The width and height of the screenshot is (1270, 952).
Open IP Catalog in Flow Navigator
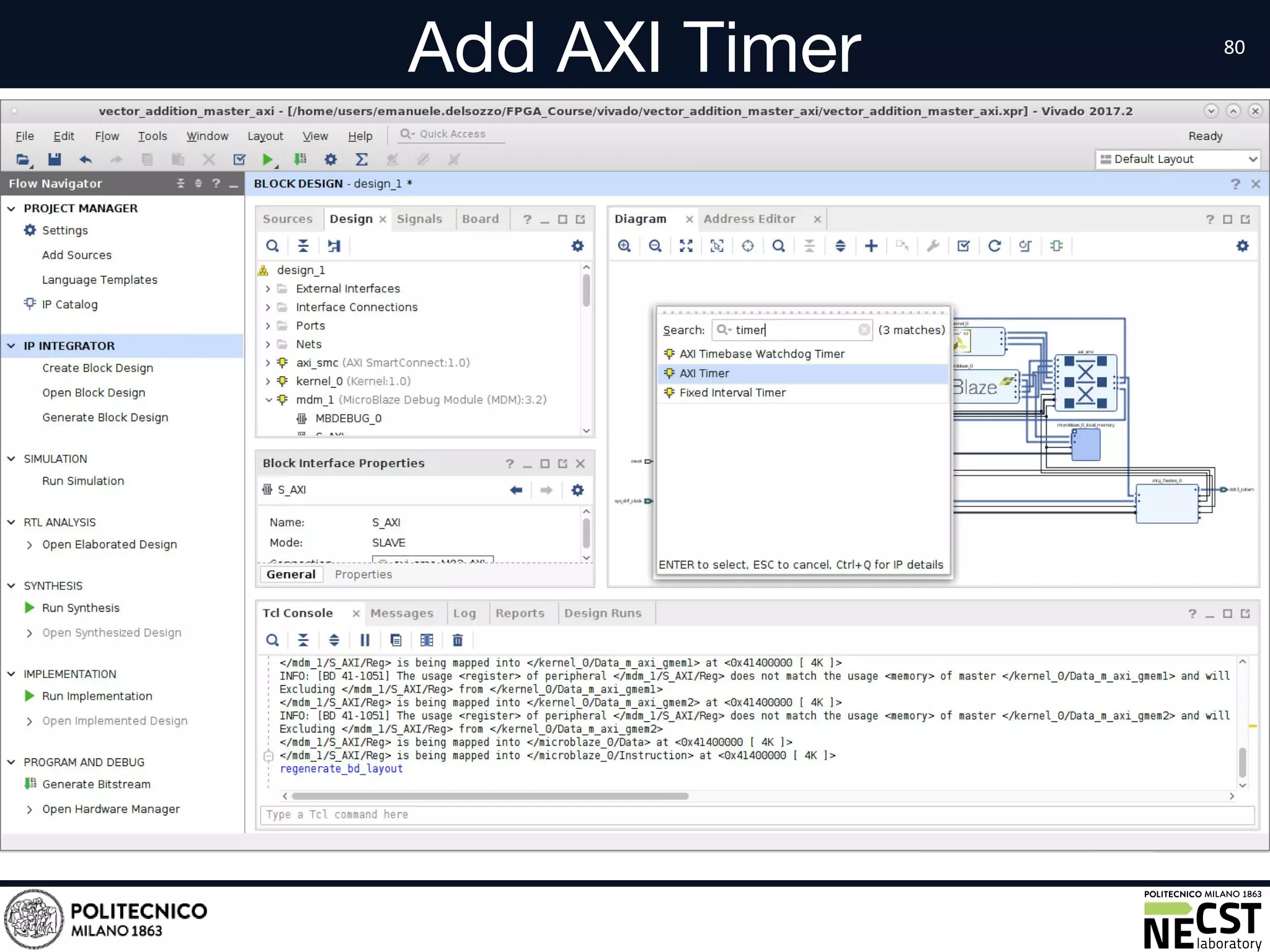point(69,304)
